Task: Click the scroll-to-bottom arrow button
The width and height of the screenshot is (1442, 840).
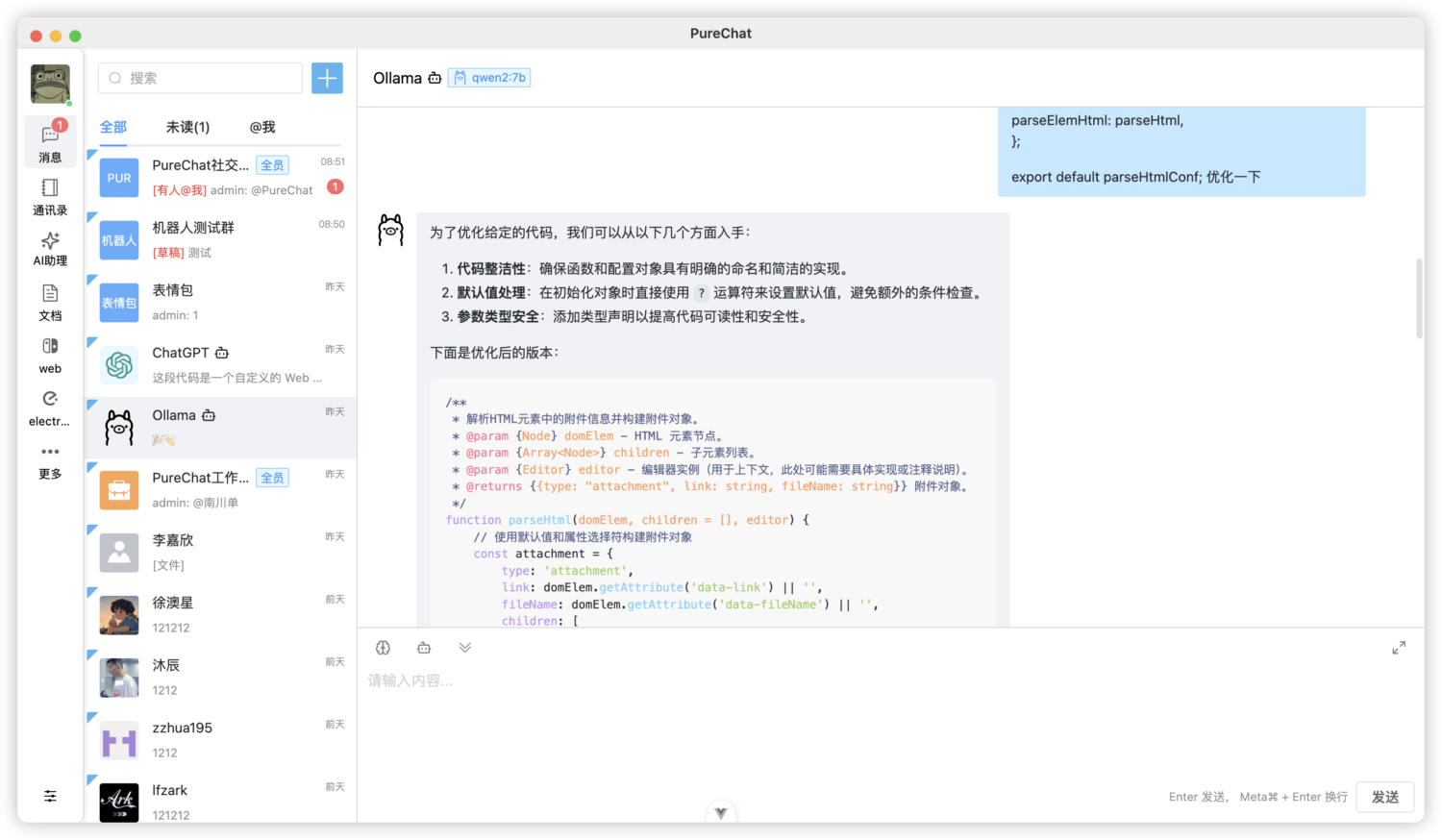Action: coord(721,813)
